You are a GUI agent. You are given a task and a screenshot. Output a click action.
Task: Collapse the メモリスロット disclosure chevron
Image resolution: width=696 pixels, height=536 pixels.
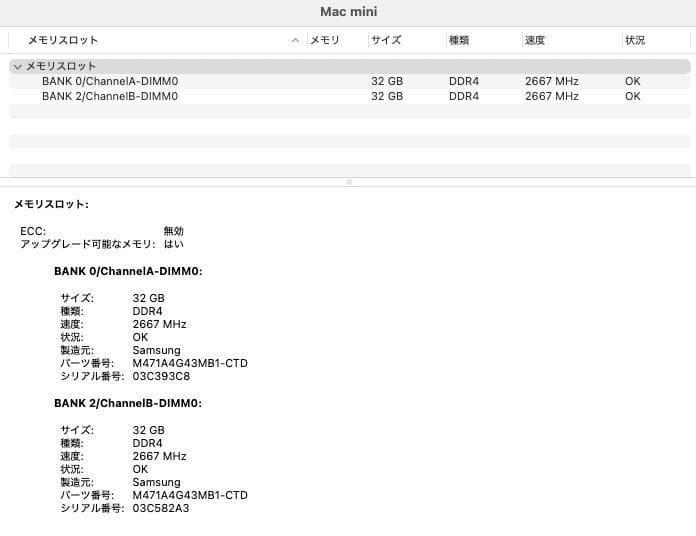click(x=16, y=66)
